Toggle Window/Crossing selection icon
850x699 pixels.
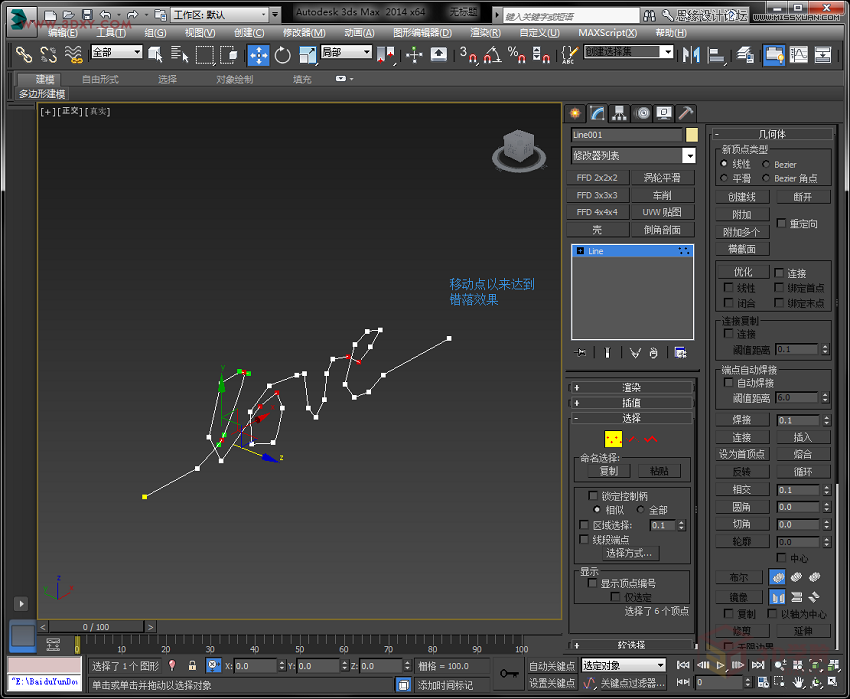click(x=229, y=55)
